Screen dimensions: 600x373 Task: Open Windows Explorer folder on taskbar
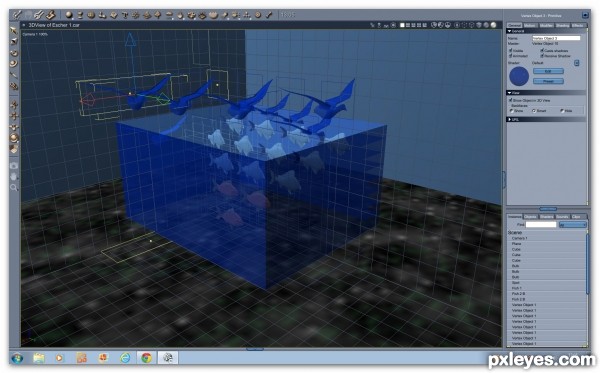click(x=39, y=358)
